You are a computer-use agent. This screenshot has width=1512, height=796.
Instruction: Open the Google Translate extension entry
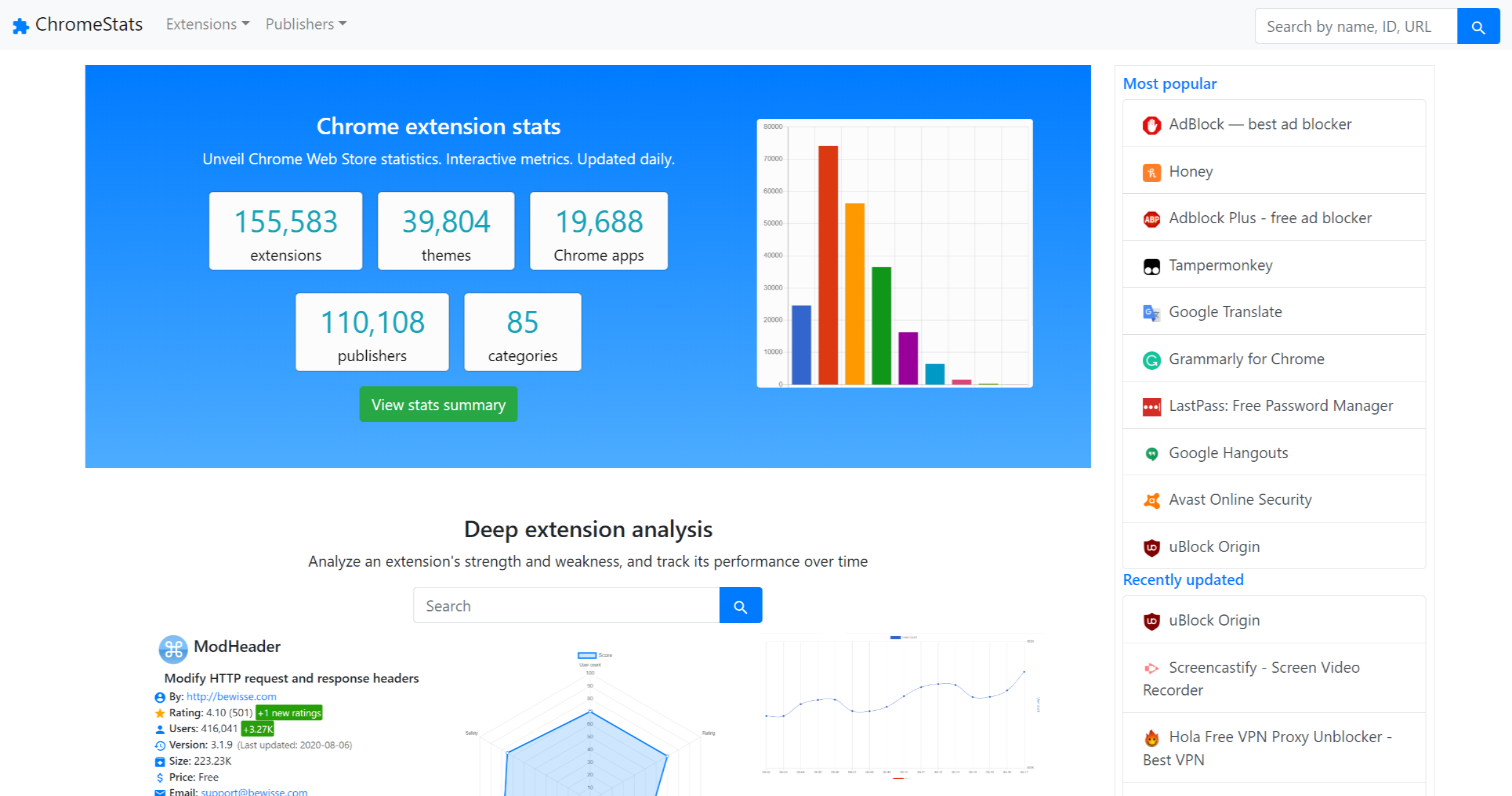1274,312
